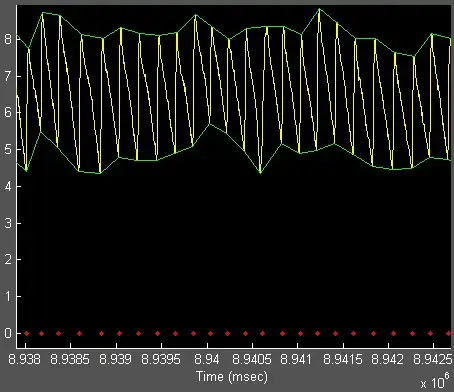Select the x-axis tick label 8.9395
Screen dimensions: 454x392
pos(161,359)
